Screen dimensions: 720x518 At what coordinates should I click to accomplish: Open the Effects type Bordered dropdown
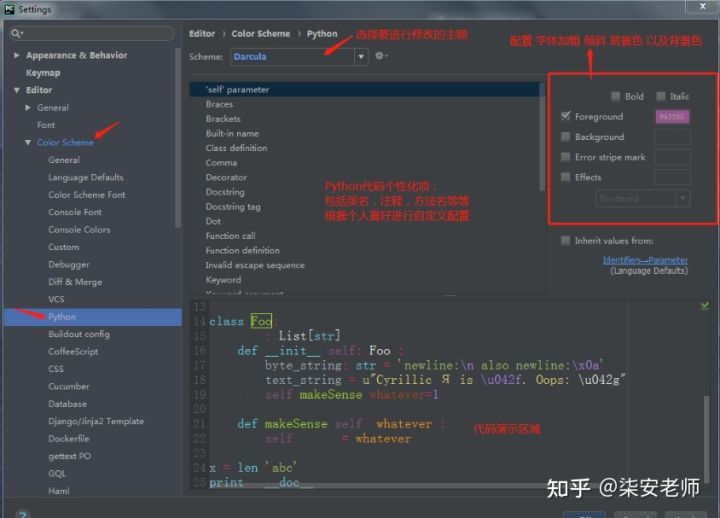pos(642,199)
